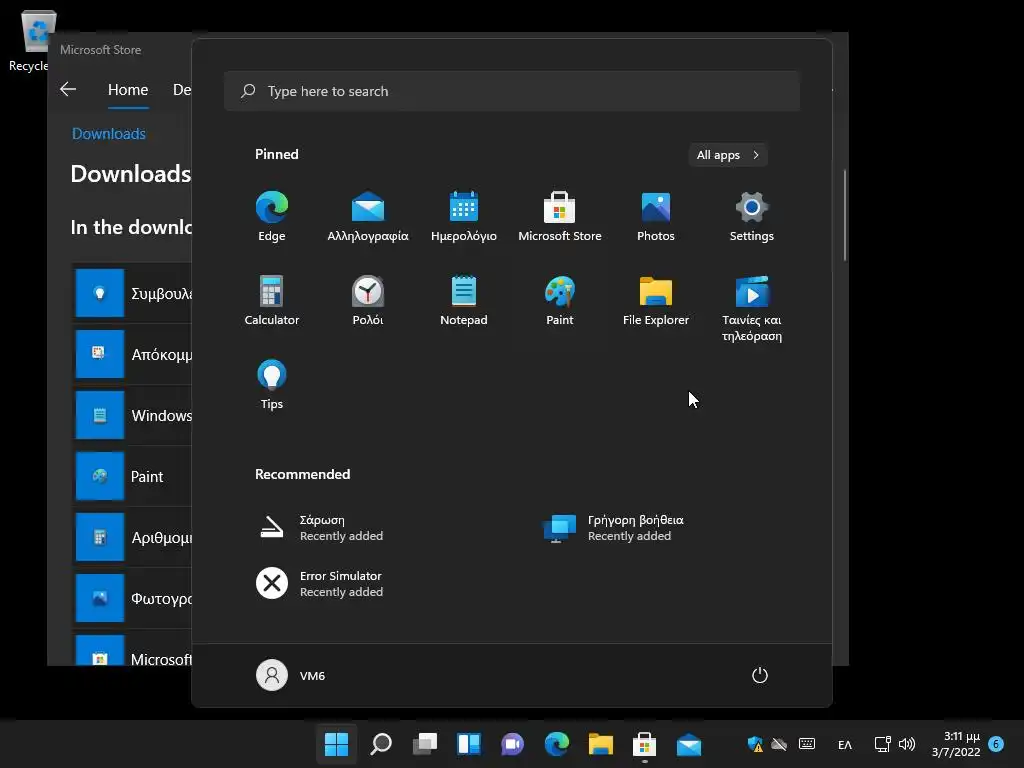Viewport: 1024px width, 768px height.
Task: Open the notification badge showing 6
Action: point(996,744)
